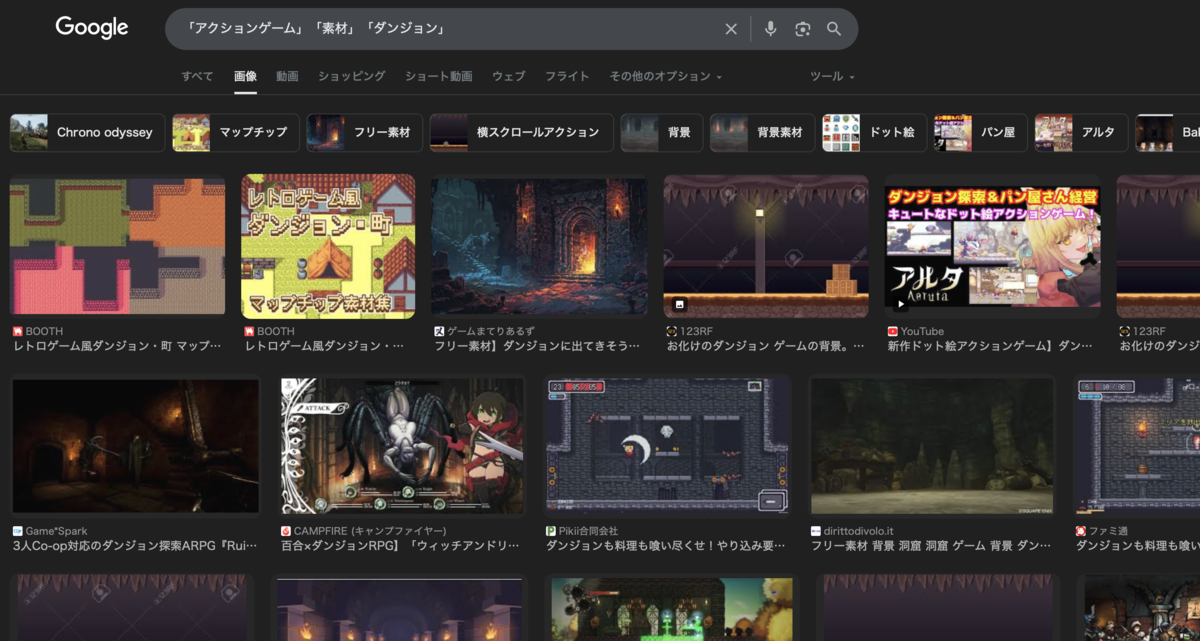Image resolution: width=1200 pixels, height=641 pixels.
Task: Open link フリー素材】ダンジョンに出てきそう…
Action: coord(536,346)
